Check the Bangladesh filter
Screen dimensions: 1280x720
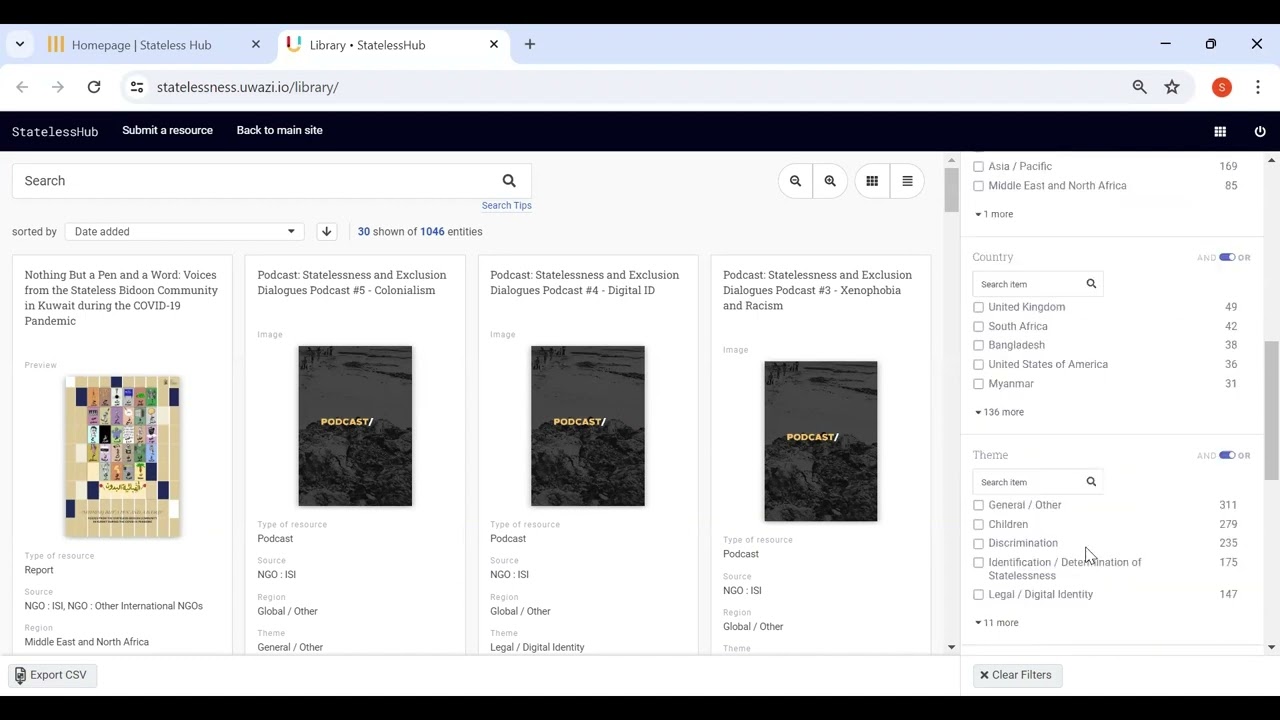tap(978, 345)
